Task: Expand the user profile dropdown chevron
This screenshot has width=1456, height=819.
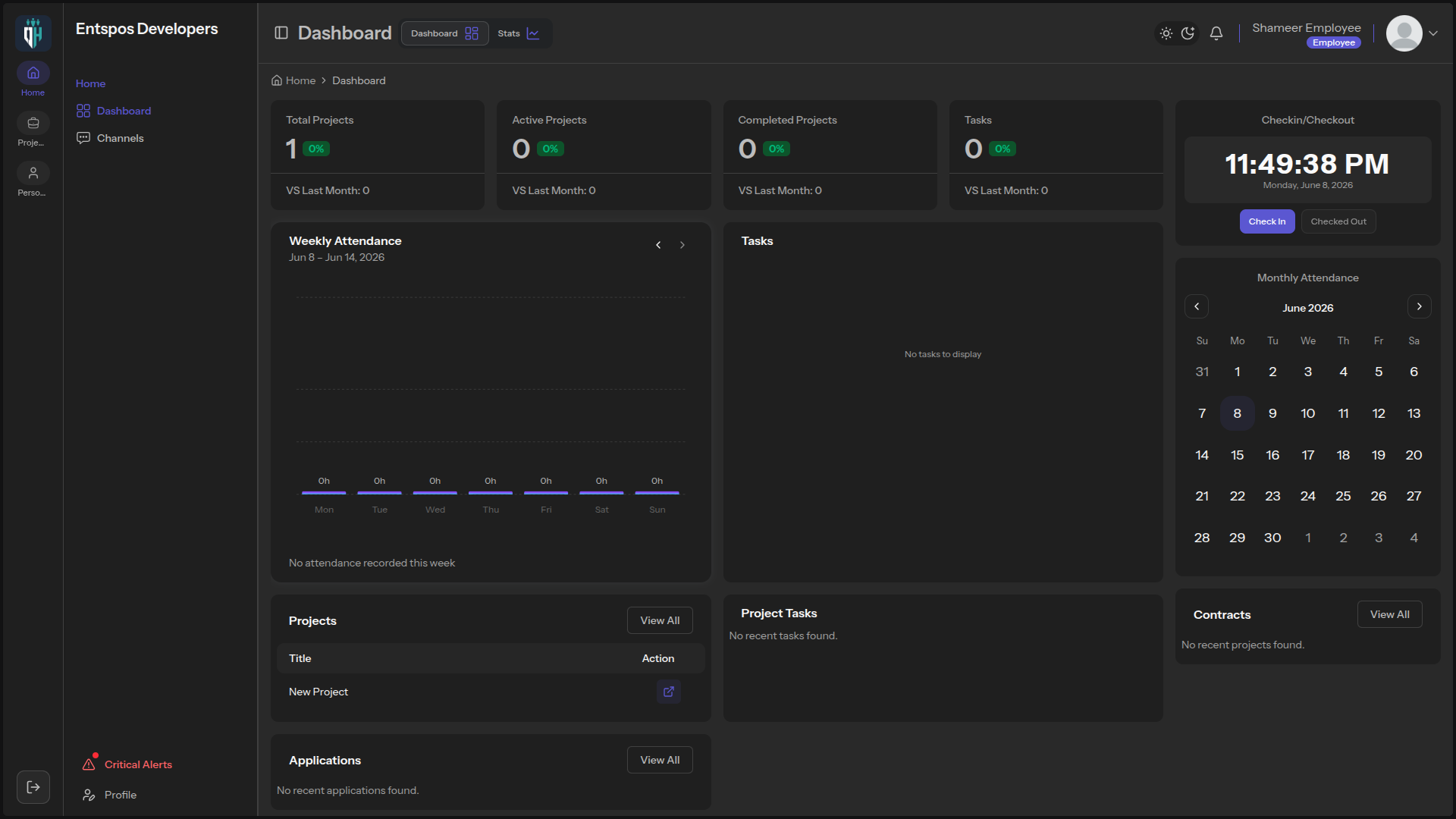Action: tap(1433, 33)
